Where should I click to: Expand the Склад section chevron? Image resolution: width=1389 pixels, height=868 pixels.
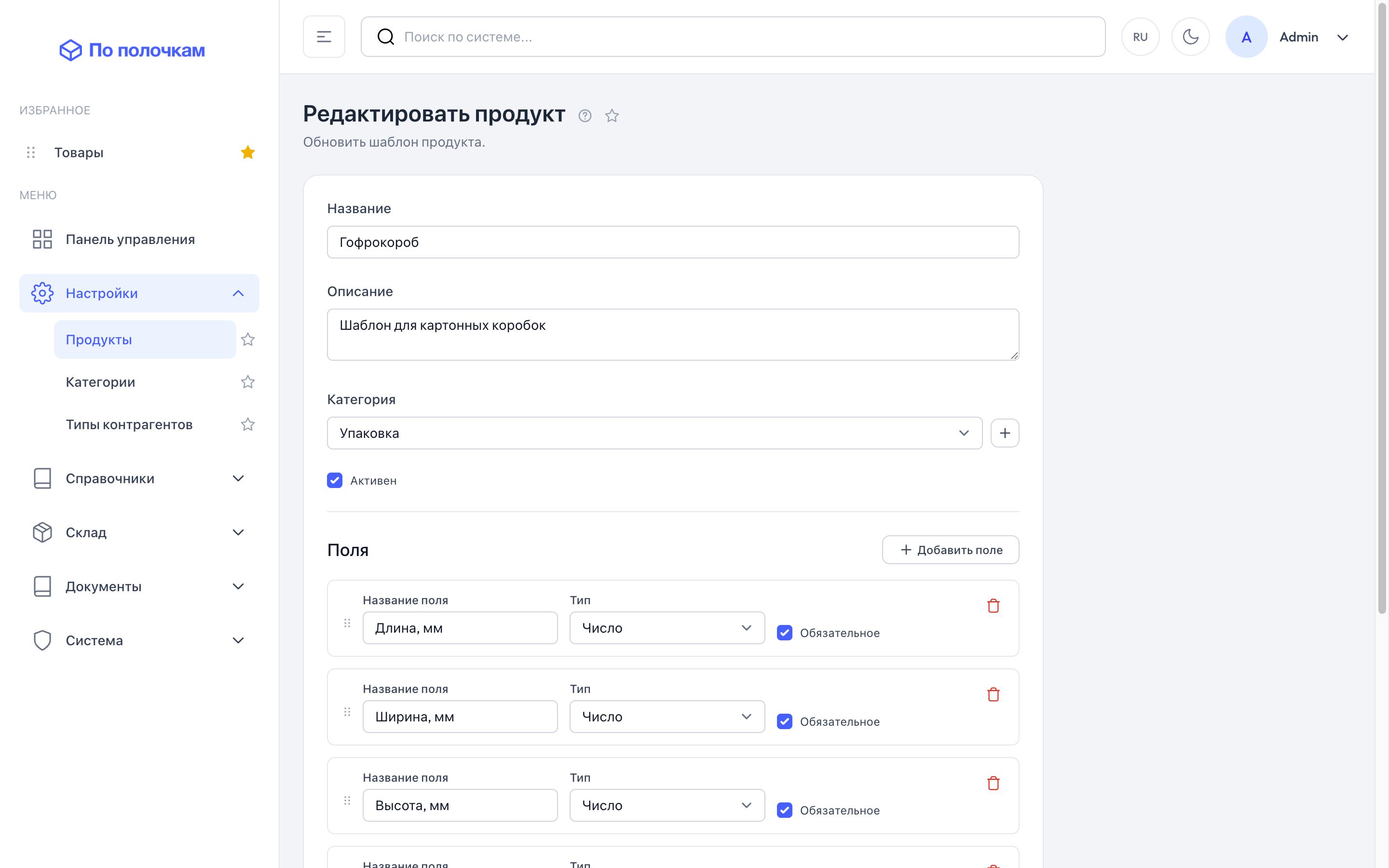click(x=238, y=532)
